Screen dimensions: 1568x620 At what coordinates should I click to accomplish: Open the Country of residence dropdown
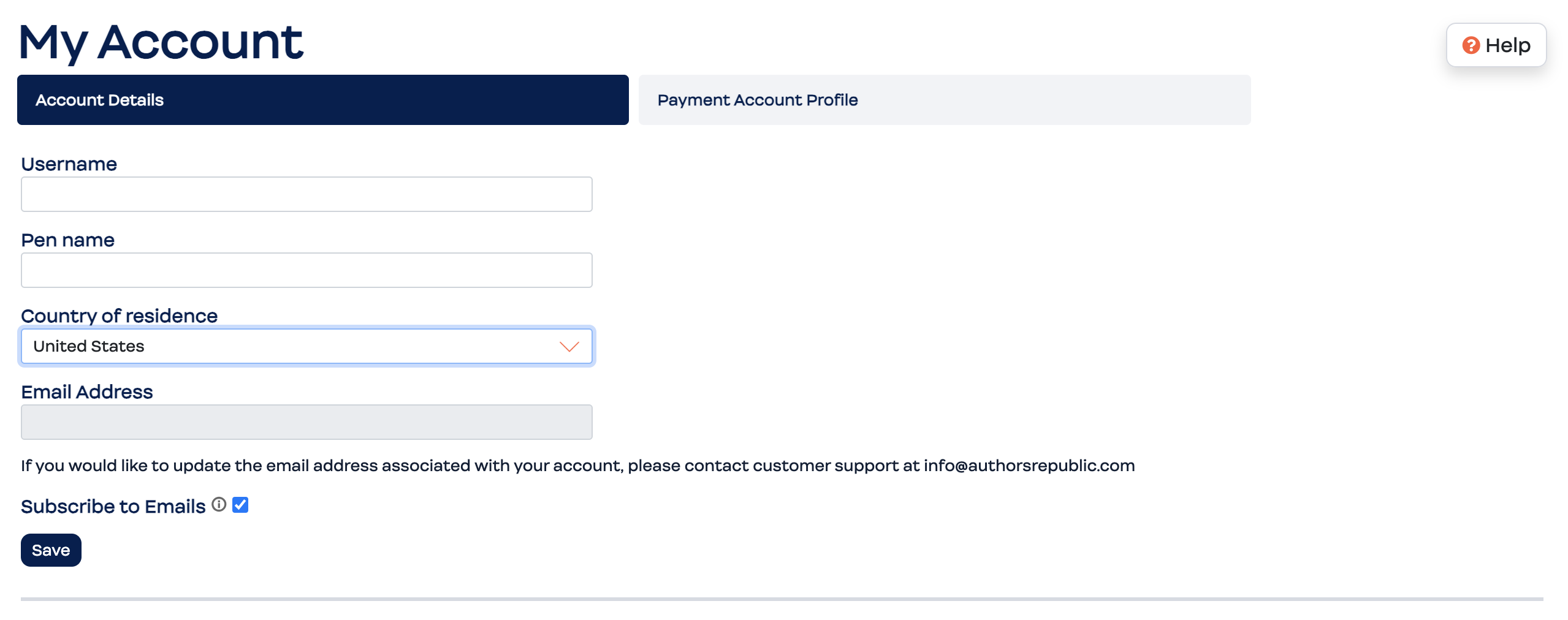click(306, 346)
